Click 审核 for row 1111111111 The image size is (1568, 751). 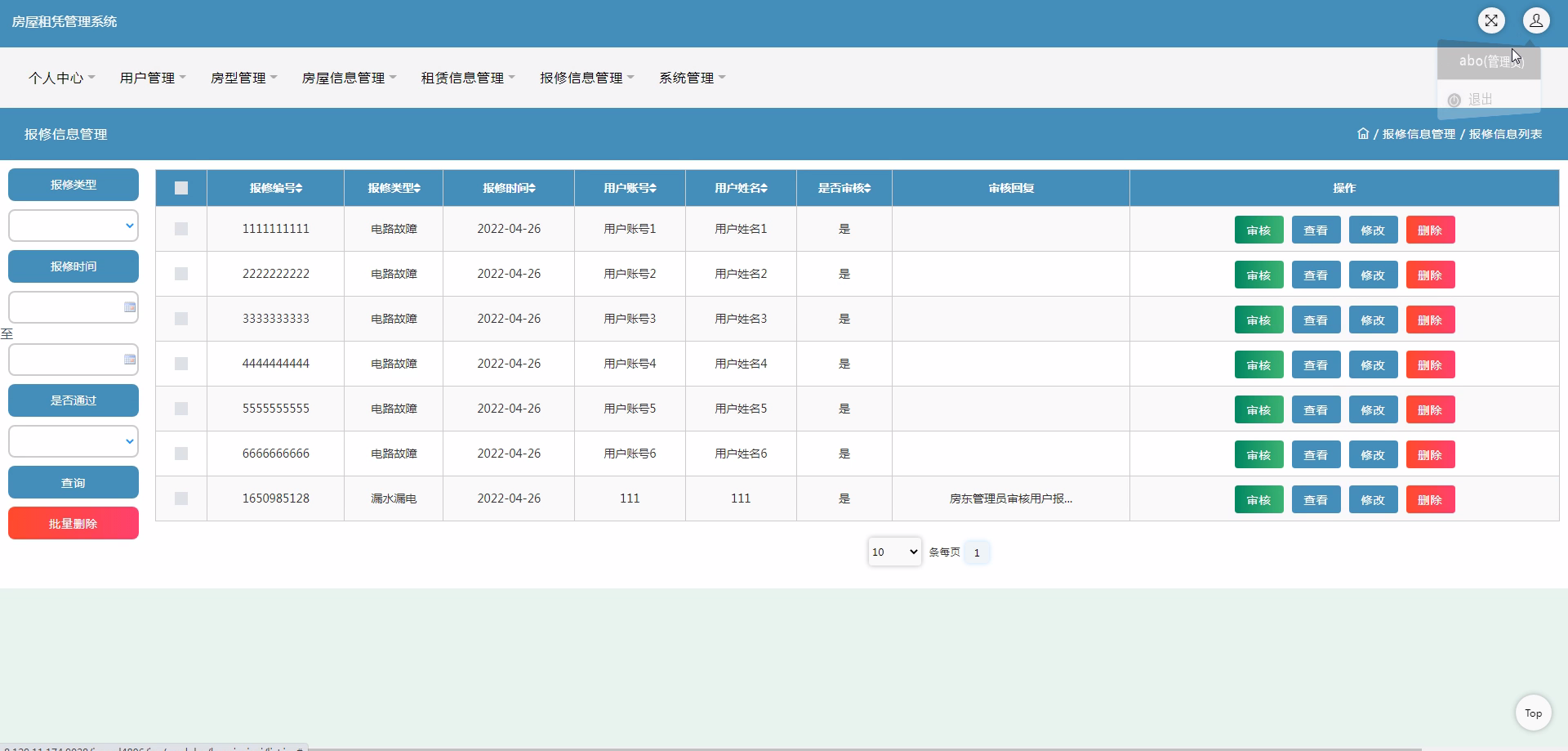(x=1258, y=230)
